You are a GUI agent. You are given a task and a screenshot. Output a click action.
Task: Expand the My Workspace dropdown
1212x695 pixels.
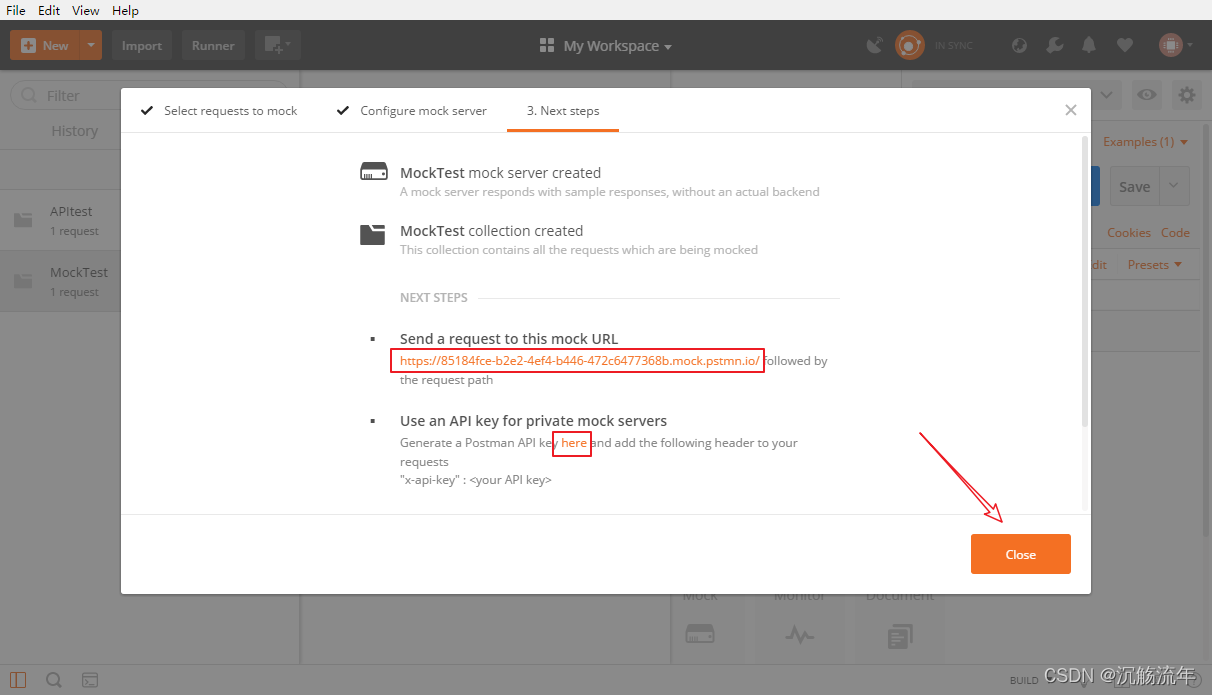pos(605,46)
